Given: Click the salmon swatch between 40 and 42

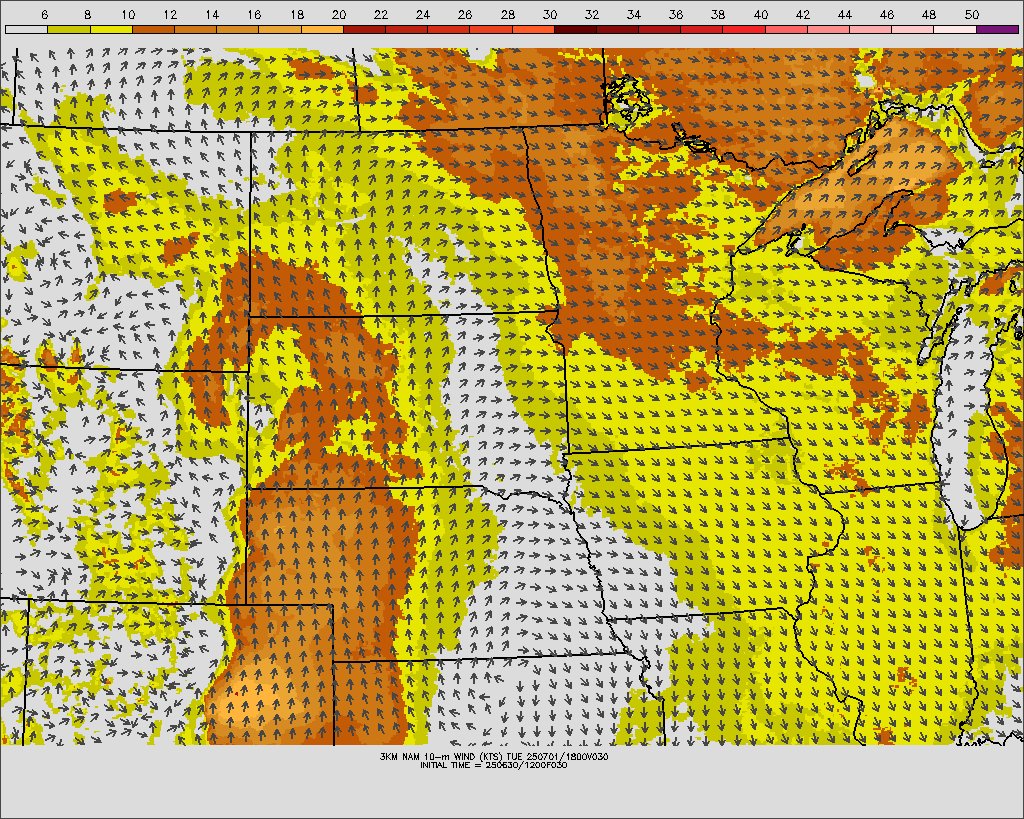Looking at the screenshot, I should pos(786,29).
